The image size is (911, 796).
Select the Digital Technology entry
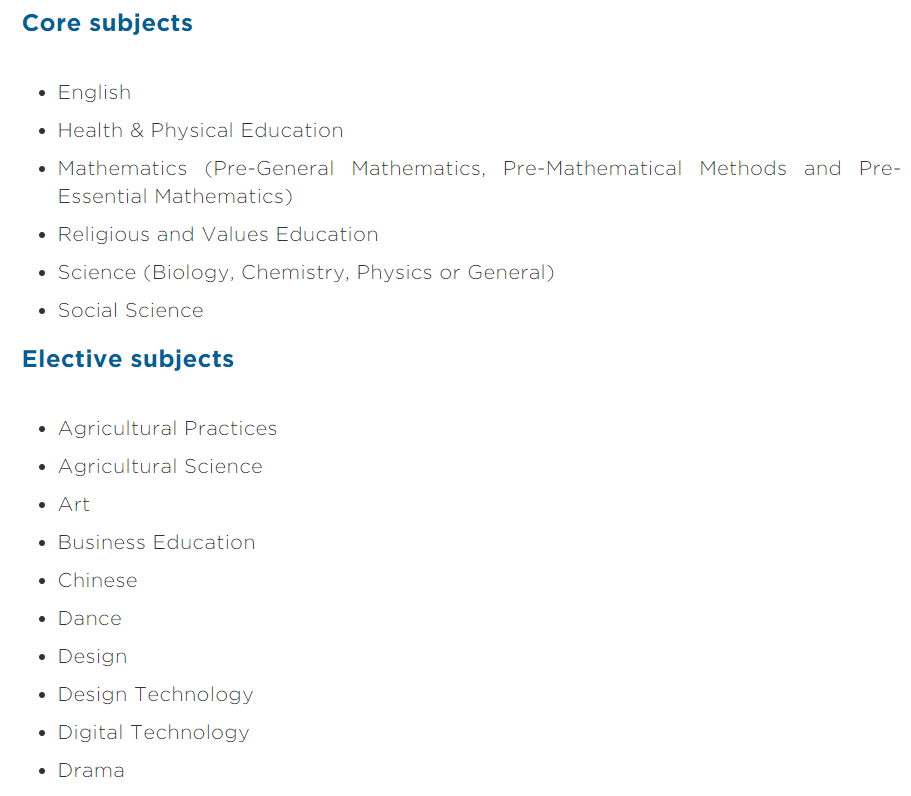coord(153,733)
